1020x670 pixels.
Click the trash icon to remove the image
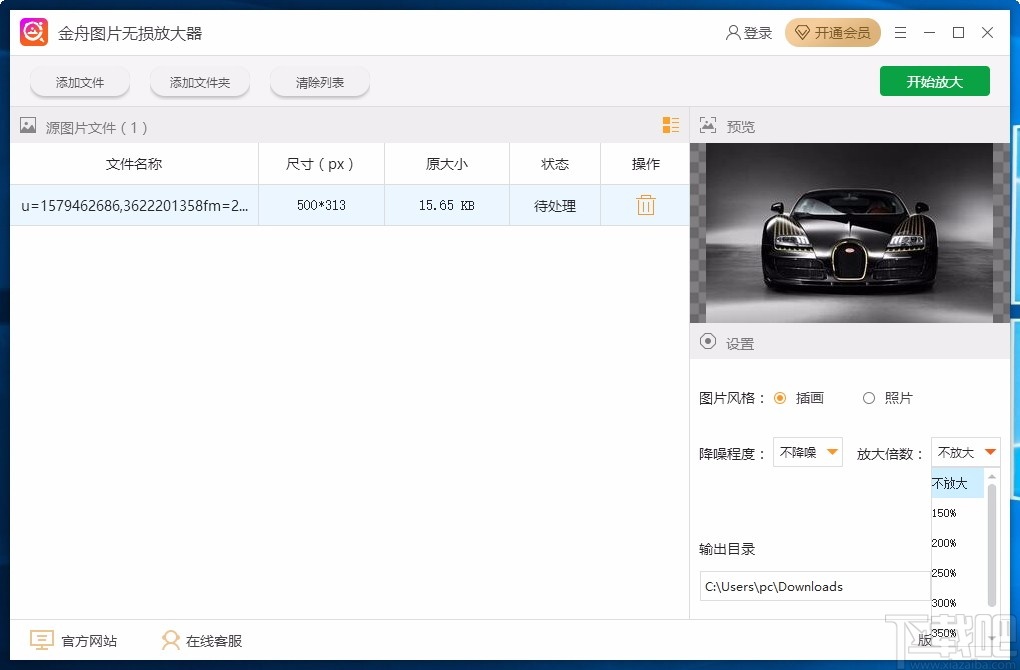[645, 205]
